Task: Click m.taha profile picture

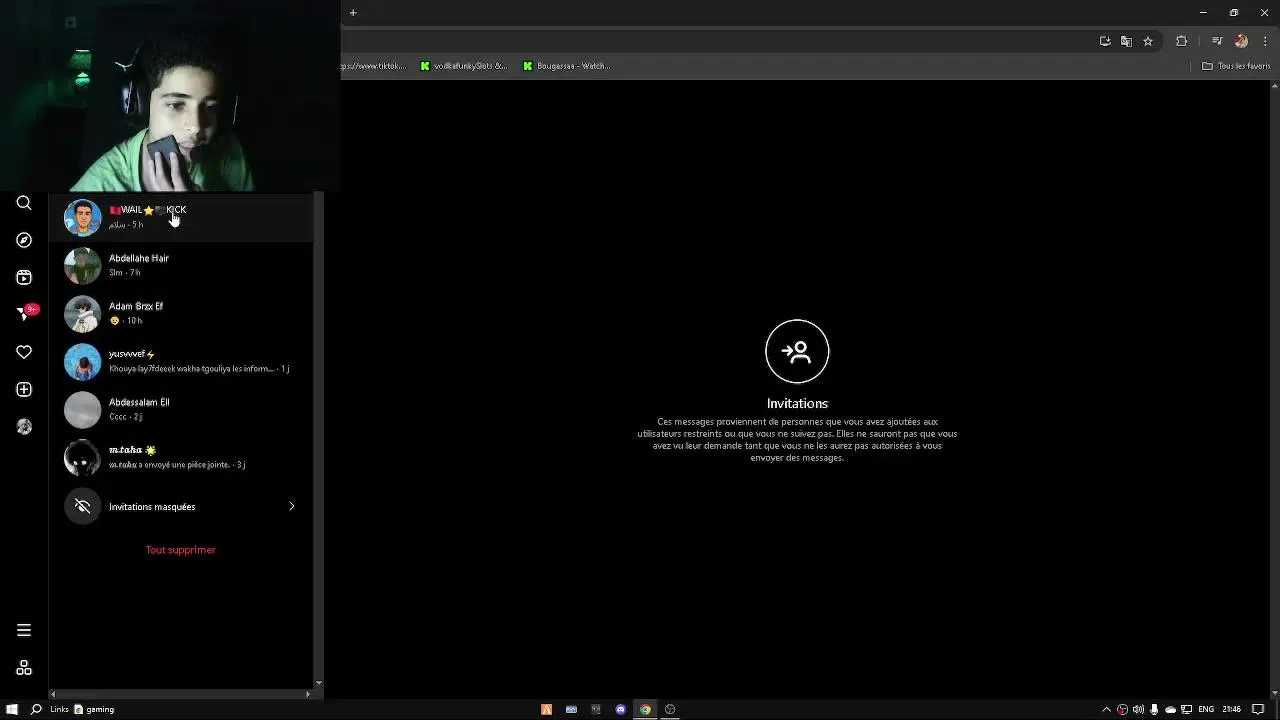Action: coord(83,457)
